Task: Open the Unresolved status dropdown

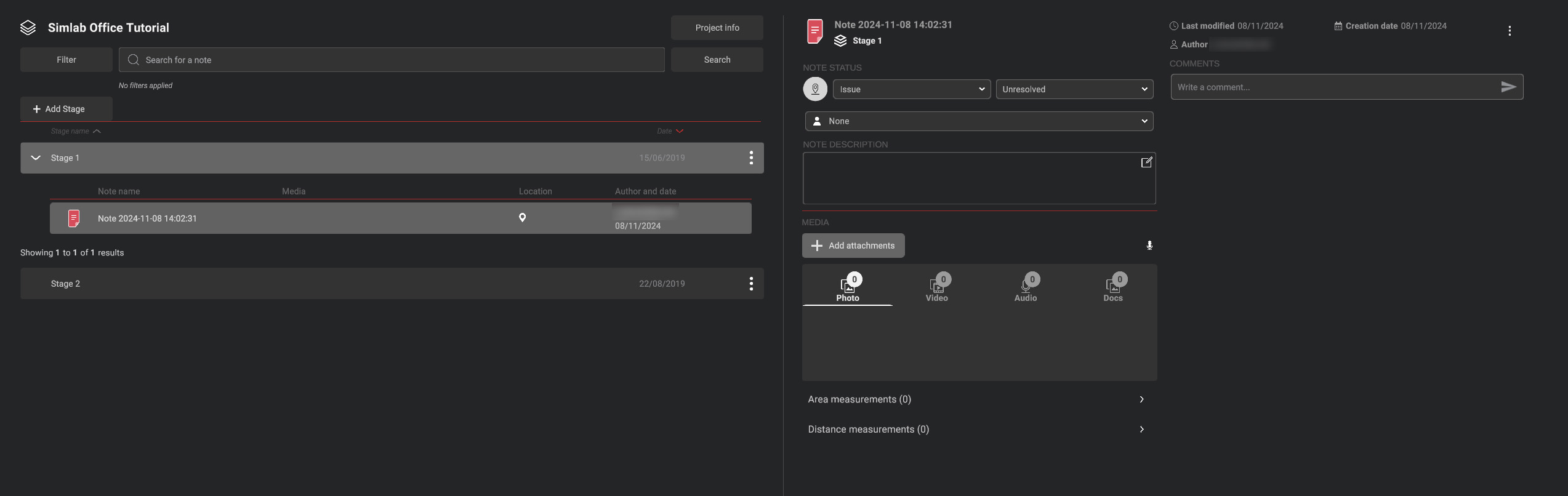Action: tap(1074, 89)
